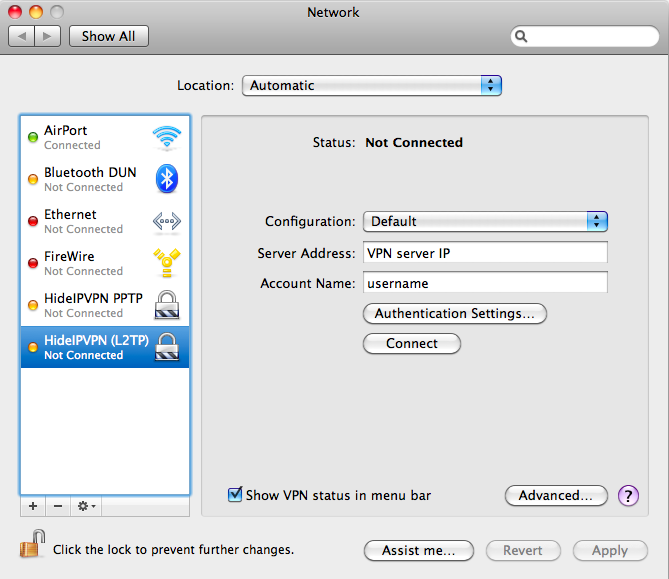Click the Bluetooth DUN Bluetooth icon

point(167,179)
